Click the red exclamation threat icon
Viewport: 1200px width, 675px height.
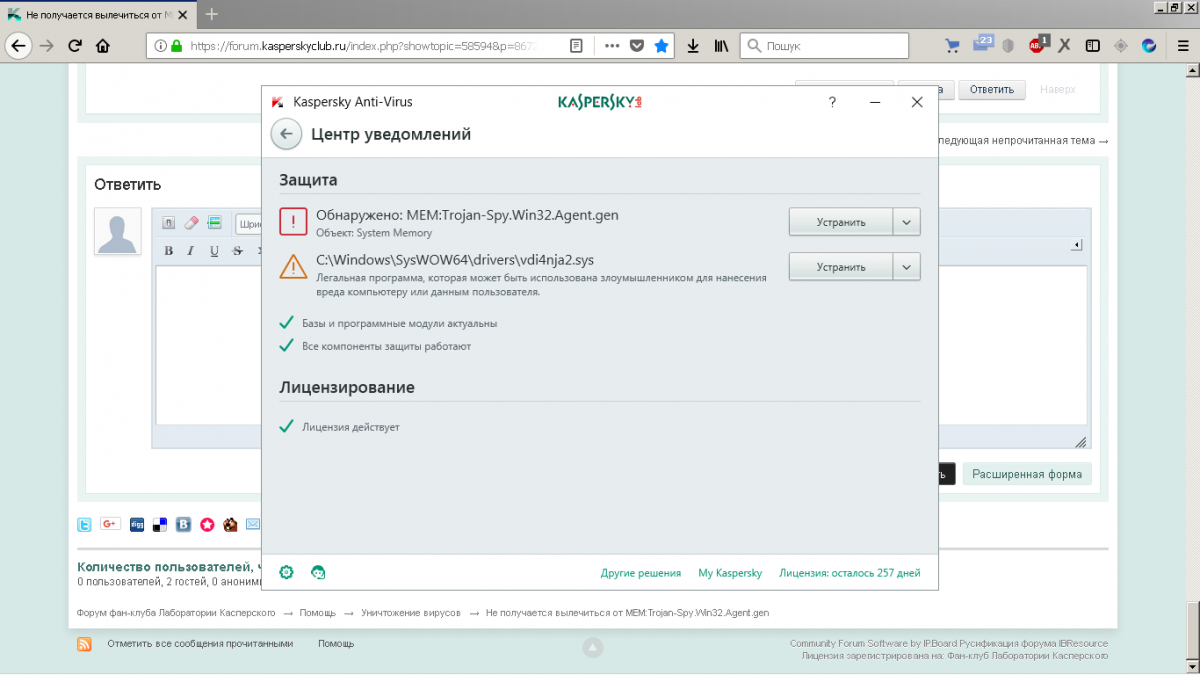293,222
